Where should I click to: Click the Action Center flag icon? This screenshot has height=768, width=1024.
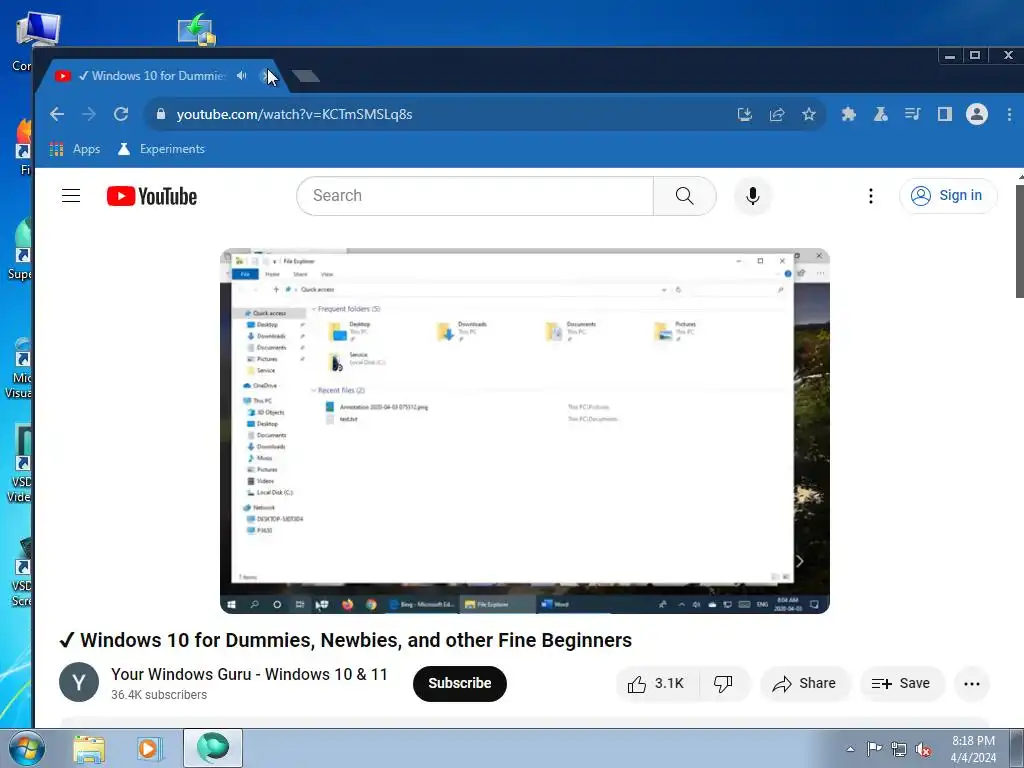point(874,749)
